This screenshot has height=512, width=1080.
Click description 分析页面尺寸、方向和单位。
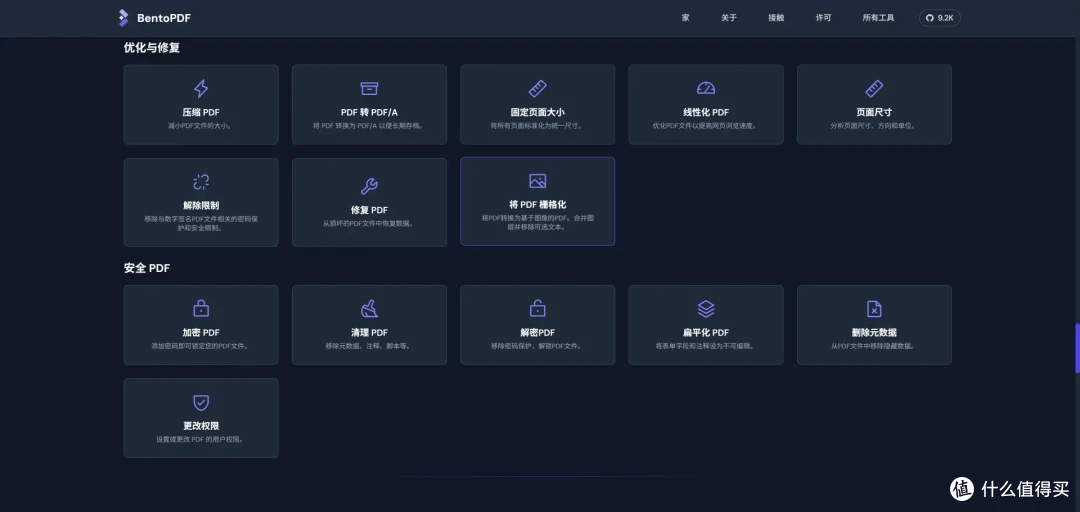(874, 126)
